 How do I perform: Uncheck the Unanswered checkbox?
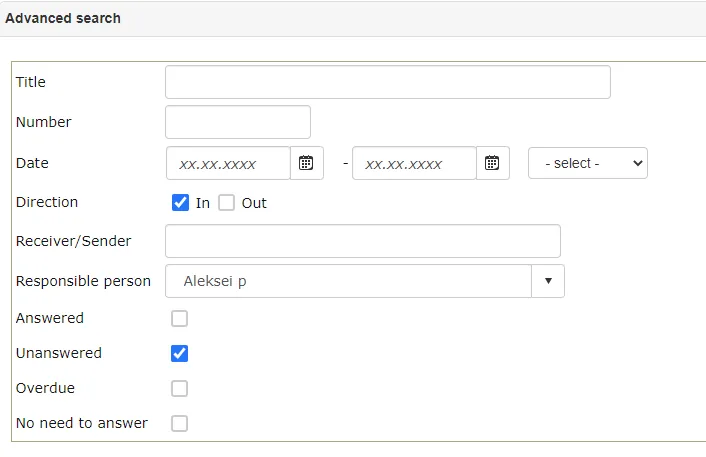[179, 353]
